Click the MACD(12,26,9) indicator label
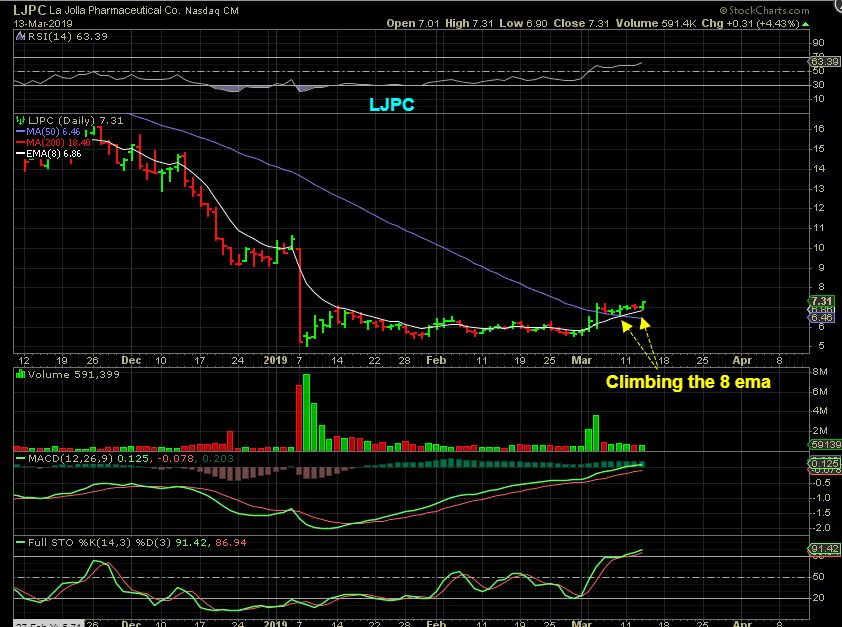The height and width of the screenshot is (627, 842). tap(71, 458)
